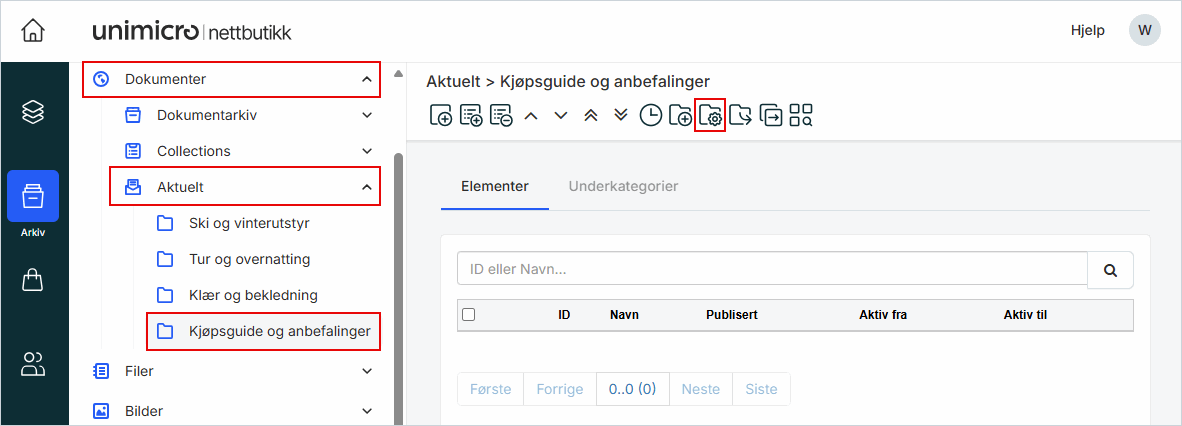This screenshot has width=1182, height=426.
Task: Click the shopping bag icon in sidebar
Action: (x=33, y=281)
